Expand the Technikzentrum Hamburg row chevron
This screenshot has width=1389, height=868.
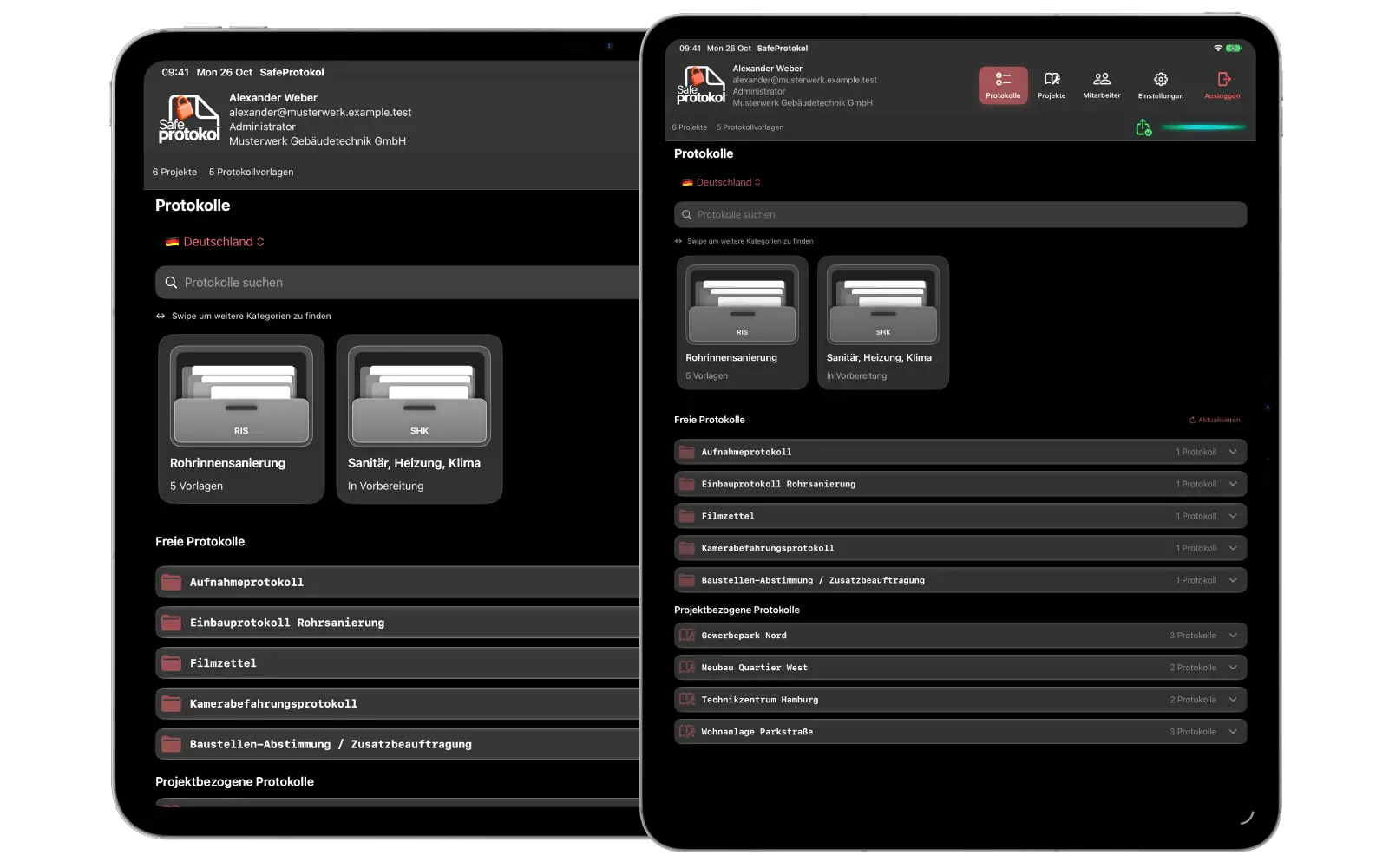point(1233,700)
